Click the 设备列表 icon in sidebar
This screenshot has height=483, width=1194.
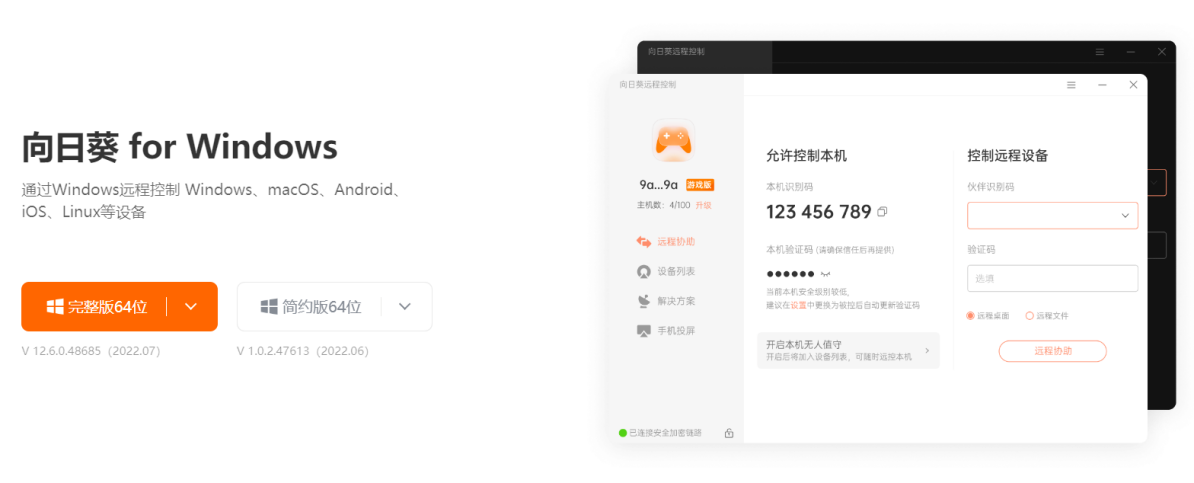pos(643,271)
